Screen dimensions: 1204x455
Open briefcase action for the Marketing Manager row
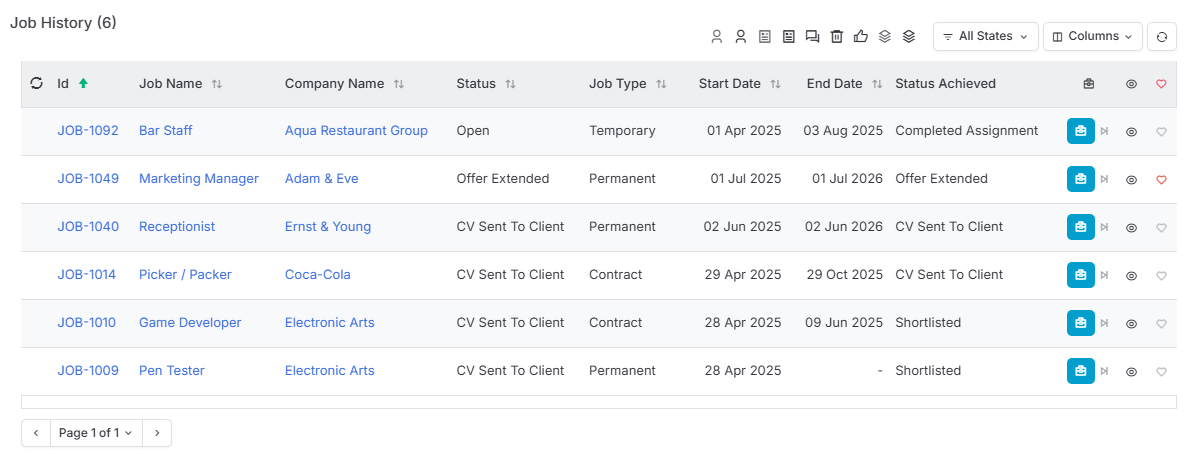[1081, 179]
